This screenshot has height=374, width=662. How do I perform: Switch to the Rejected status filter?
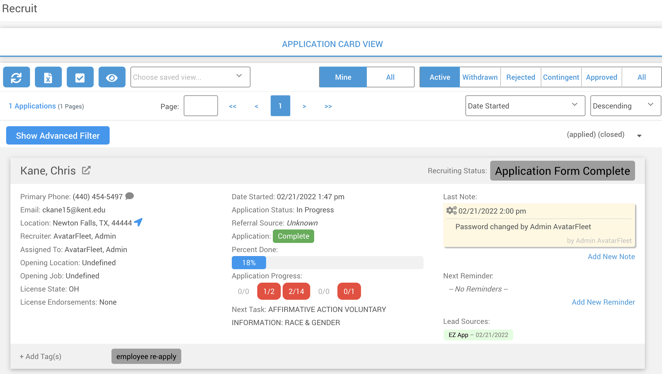[x=521, y=77]
